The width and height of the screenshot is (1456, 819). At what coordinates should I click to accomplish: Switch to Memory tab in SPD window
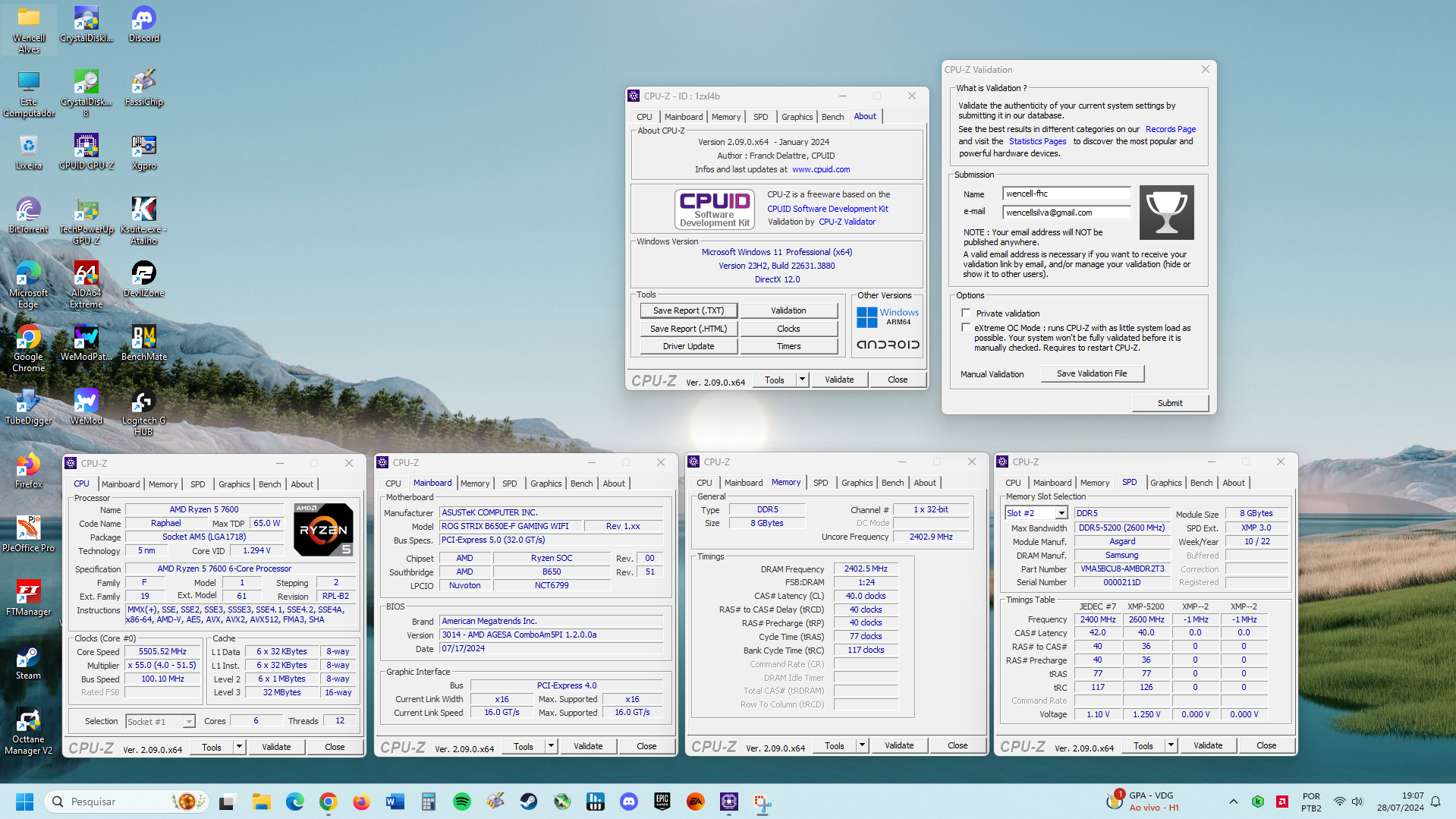pyautogui.click(x=1094, y=483)
